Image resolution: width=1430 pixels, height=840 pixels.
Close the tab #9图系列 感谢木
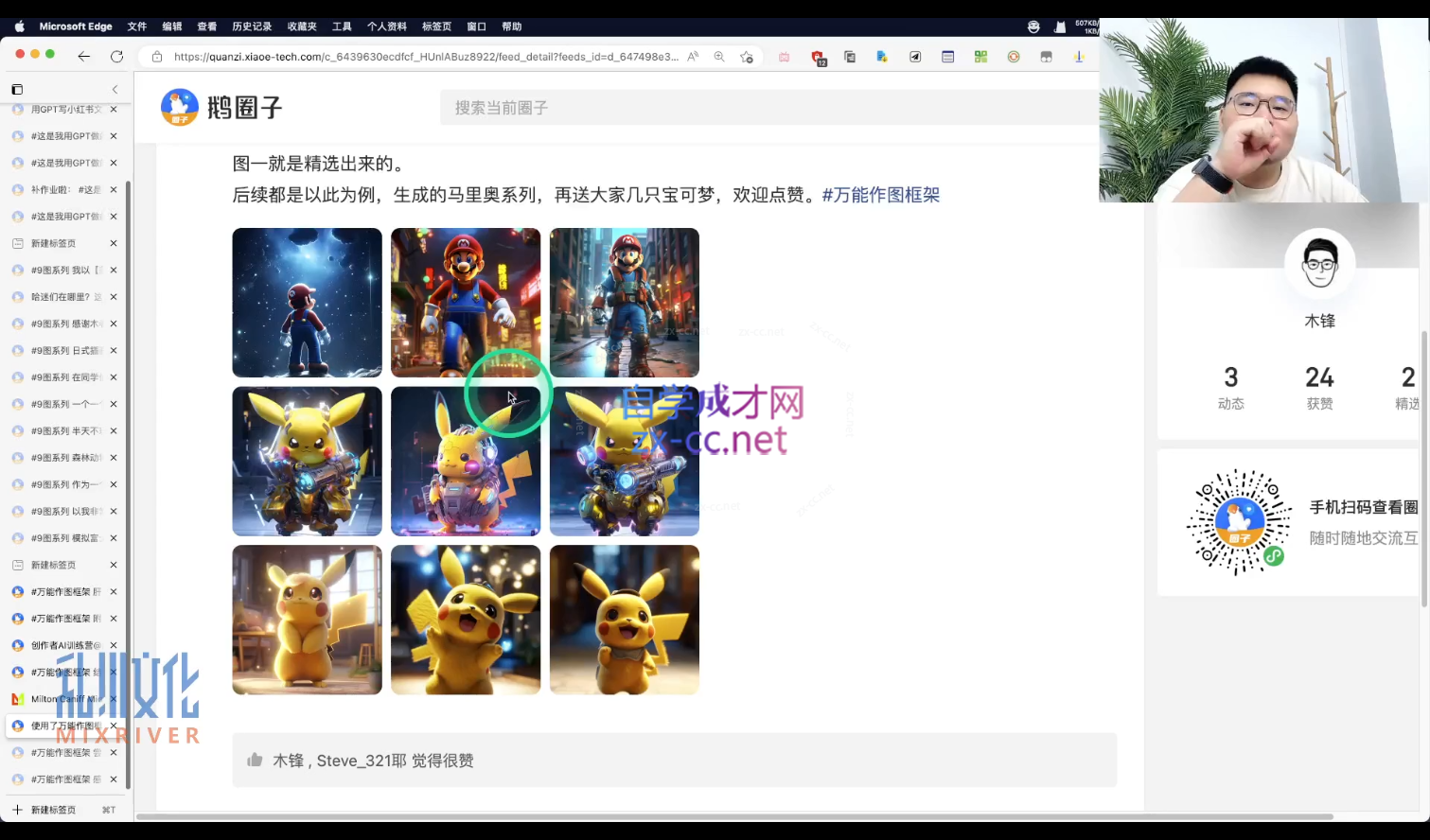click(114, 324)
